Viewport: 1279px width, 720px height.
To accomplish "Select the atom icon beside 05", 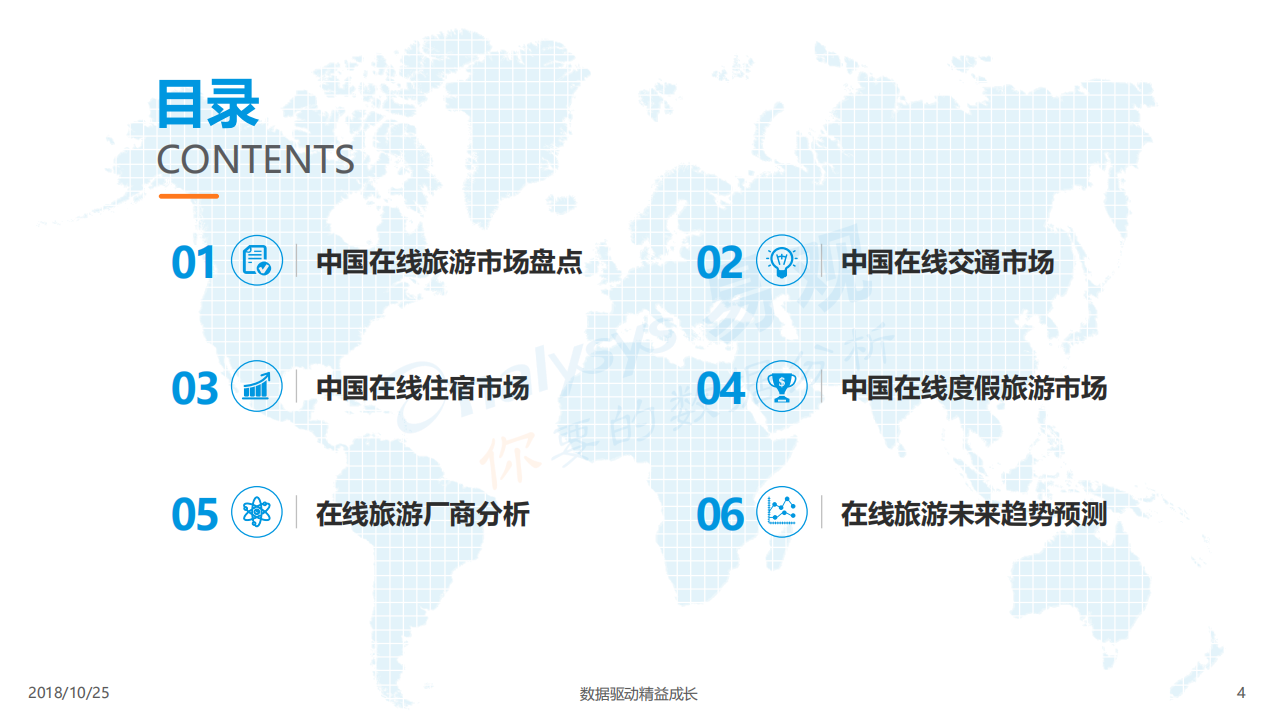I will tap(257, 512).
